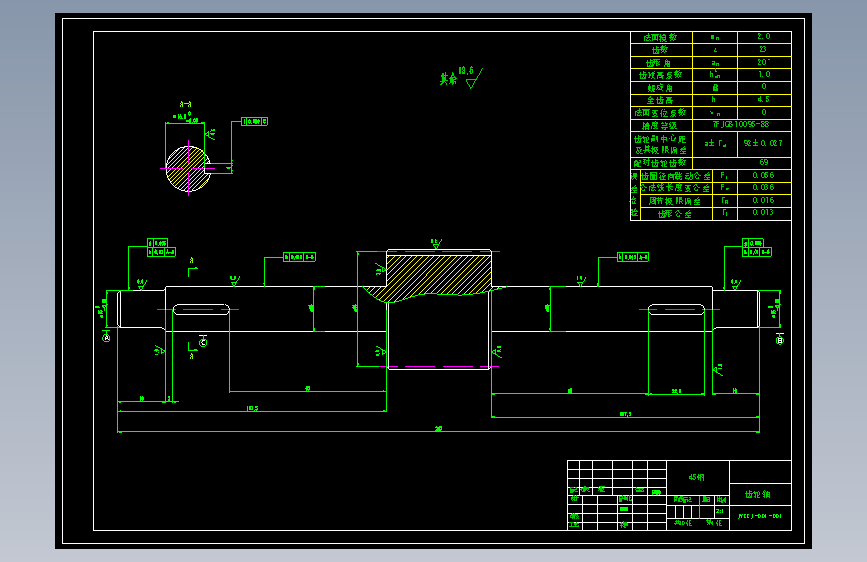Image resolution: width=867 pixels, height=562 pixels.
Task: Select the 齿顶高系数 label cell
Action: point(661,75)
